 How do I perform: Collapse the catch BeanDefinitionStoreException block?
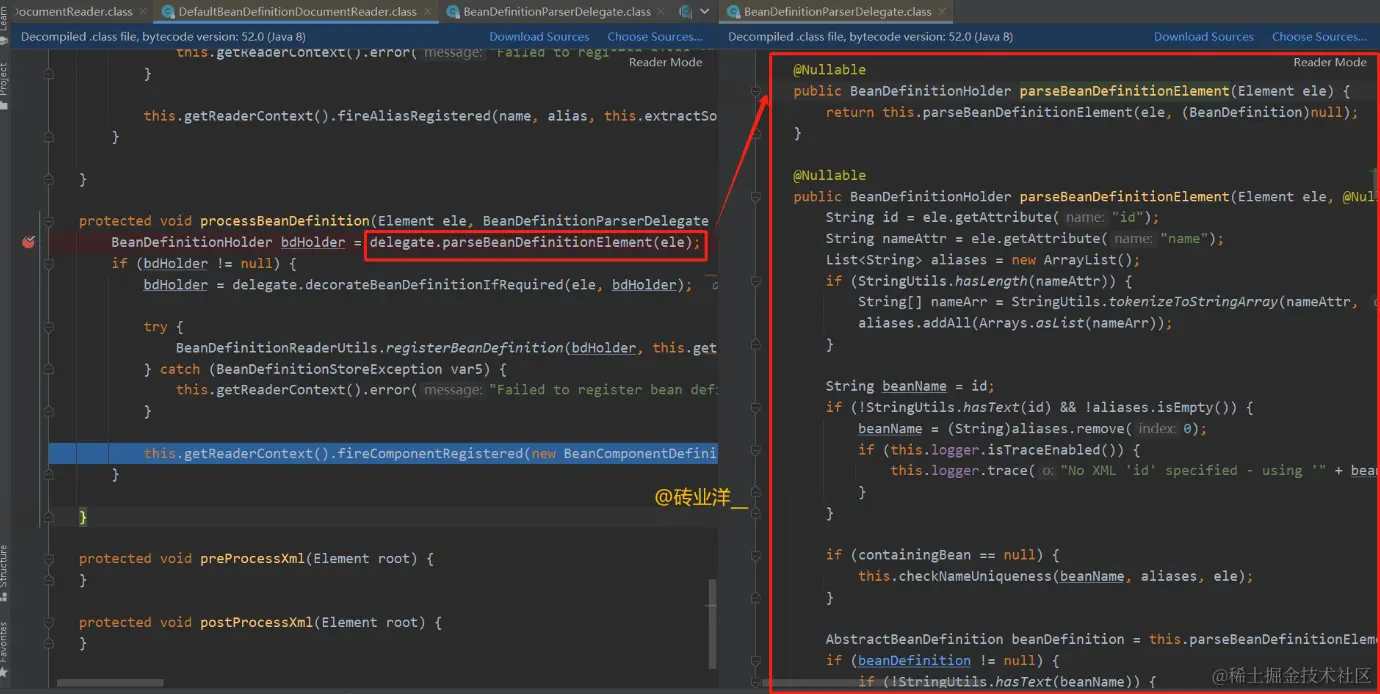[x=48, y=369]
